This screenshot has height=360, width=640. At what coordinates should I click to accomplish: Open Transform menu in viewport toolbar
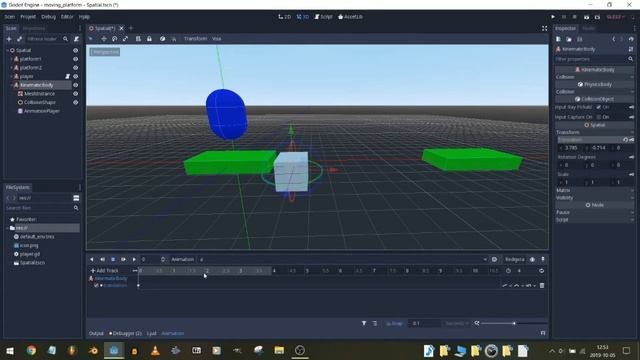pos(195,39)
